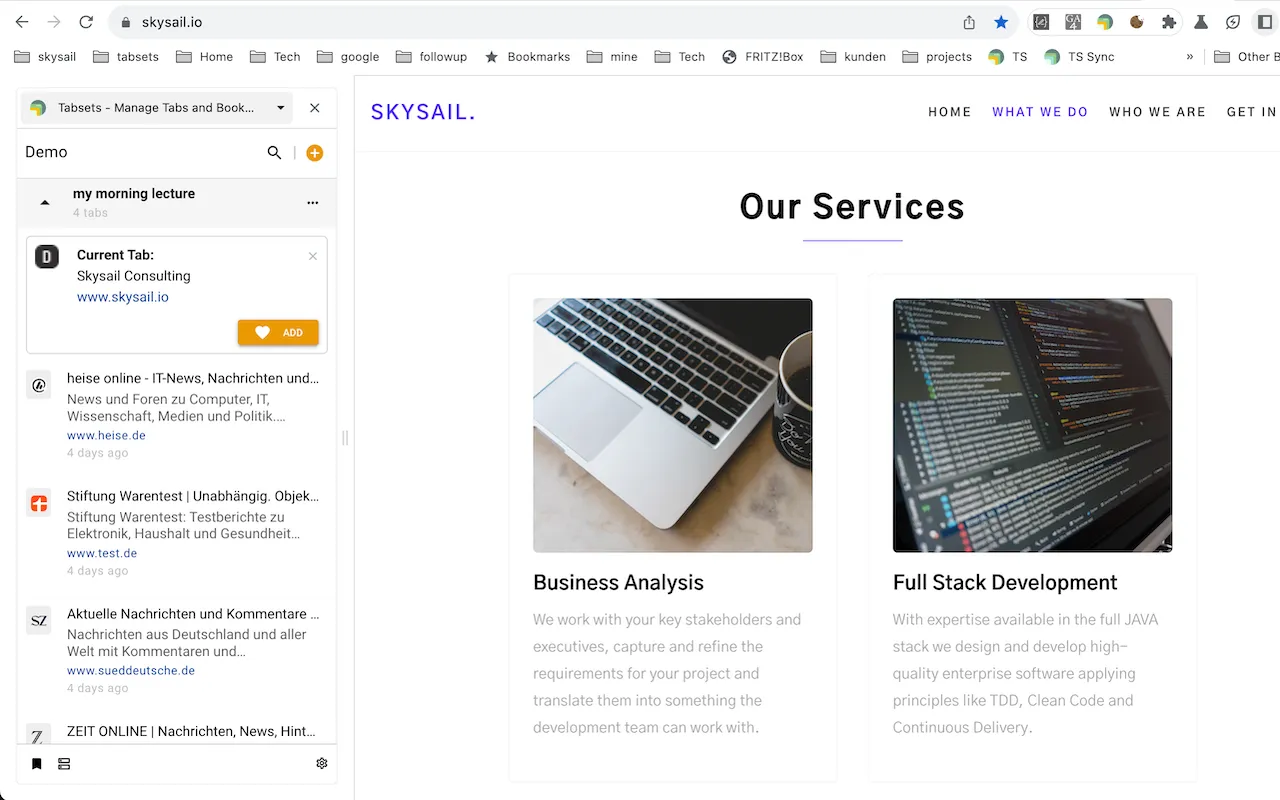
Task: Collapse the 'my morning lecture' tabset
Action: pos(45,202)
